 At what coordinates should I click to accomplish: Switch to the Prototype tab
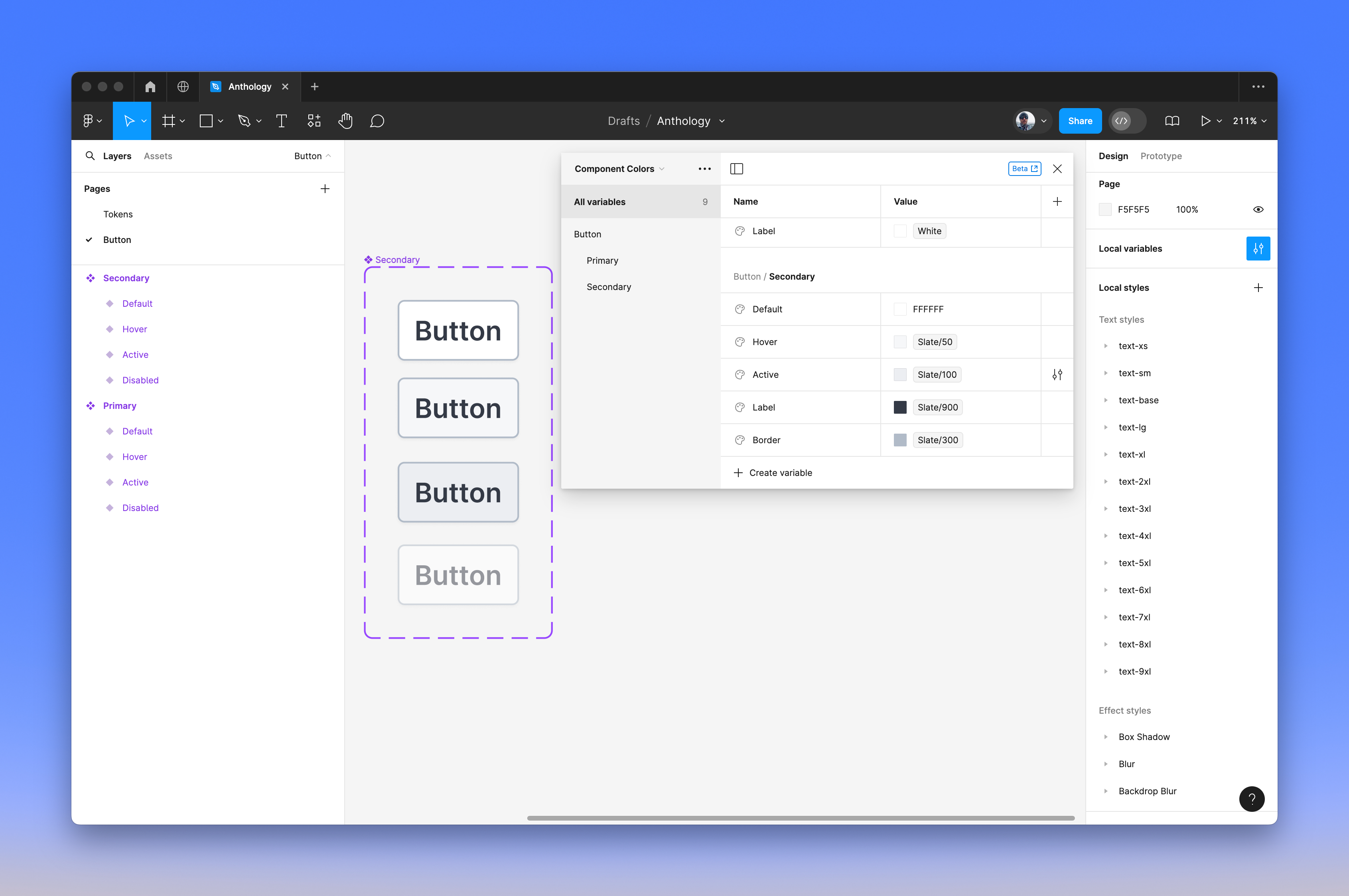[x=1160, y=156]
